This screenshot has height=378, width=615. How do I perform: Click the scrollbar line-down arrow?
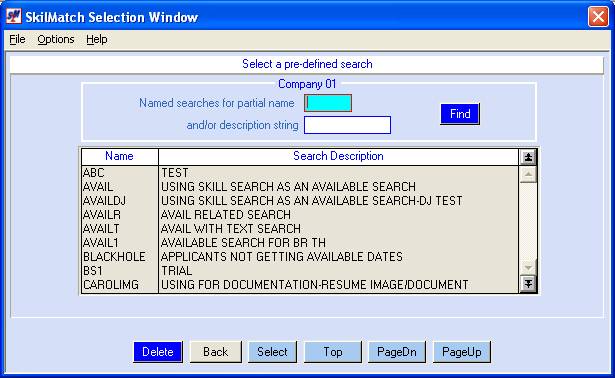click(528, 267)
